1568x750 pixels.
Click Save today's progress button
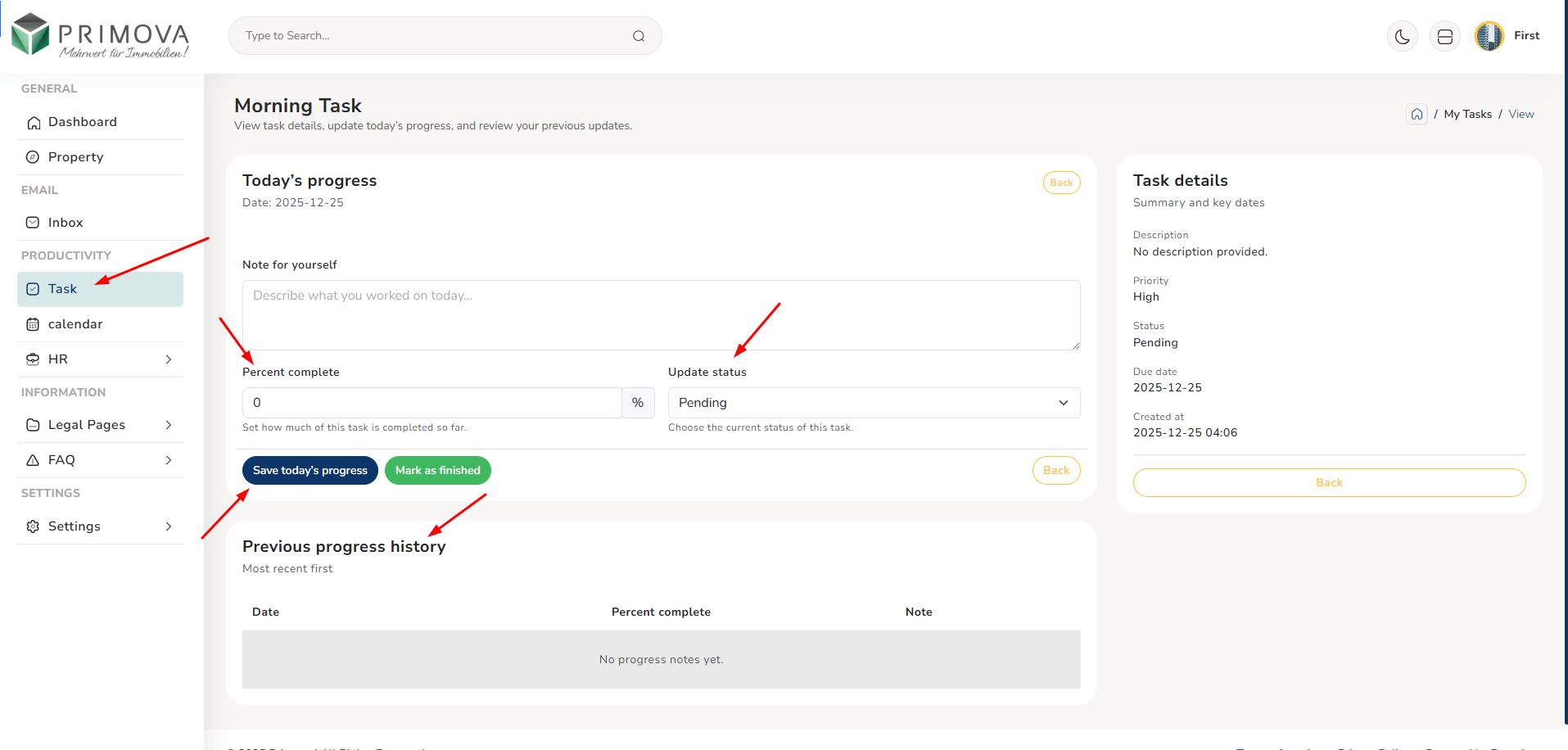tap(310, 471)
